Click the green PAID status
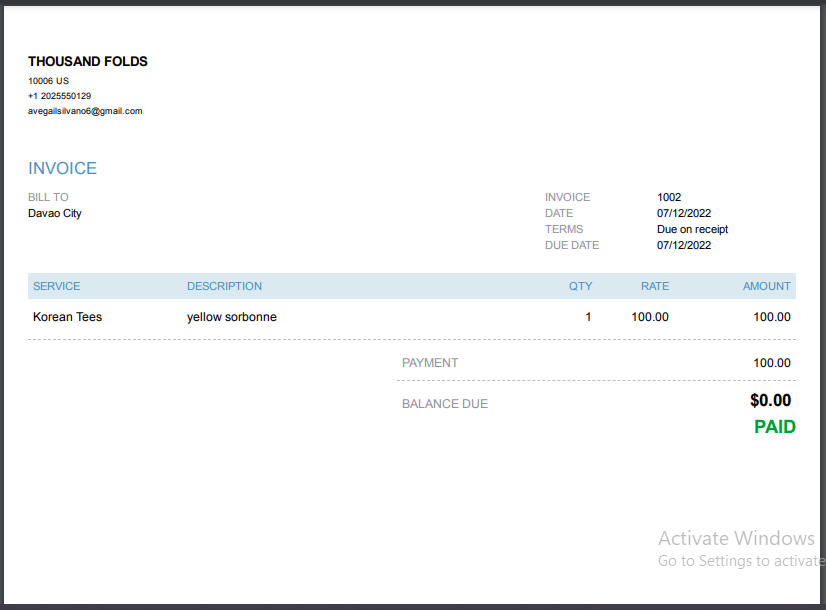 (775, 427)
